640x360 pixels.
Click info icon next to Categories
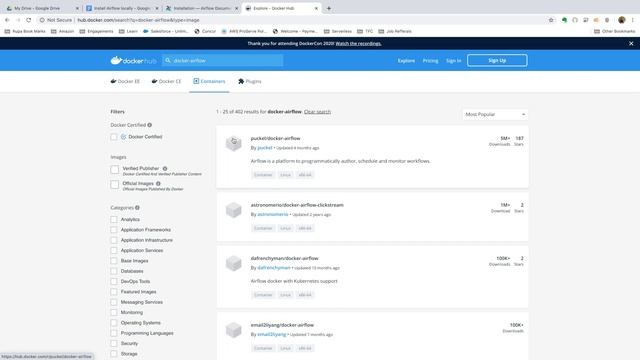(x=137, y=208)
